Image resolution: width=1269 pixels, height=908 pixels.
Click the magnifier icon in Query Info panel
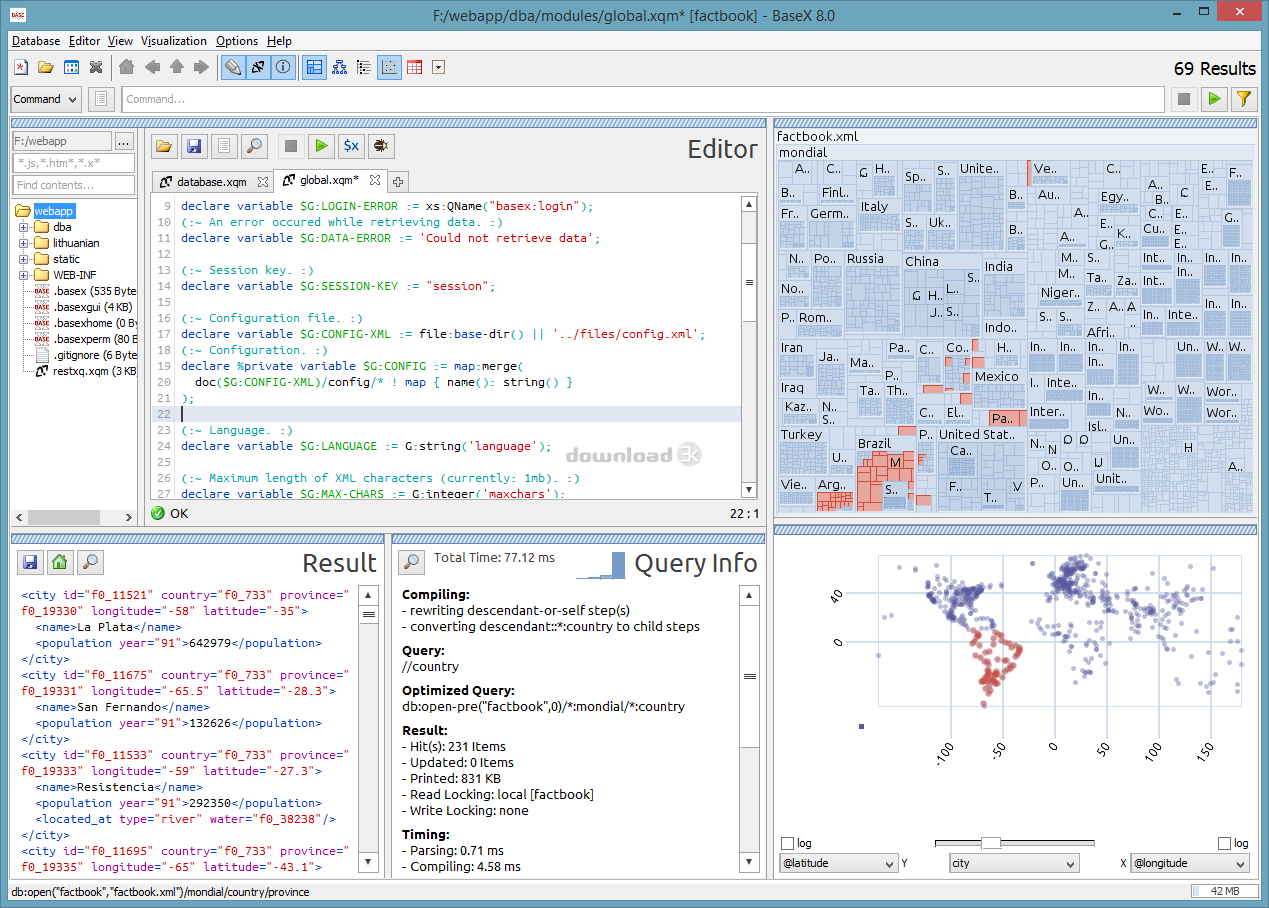410,562
